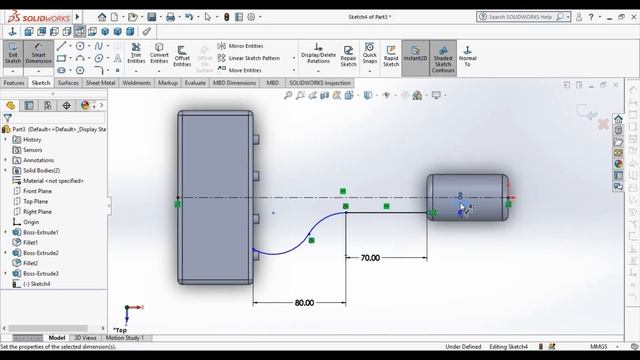Select the Straight Slot tool
The height and width of the screenshot is (360, 640).
coord(61,70)
